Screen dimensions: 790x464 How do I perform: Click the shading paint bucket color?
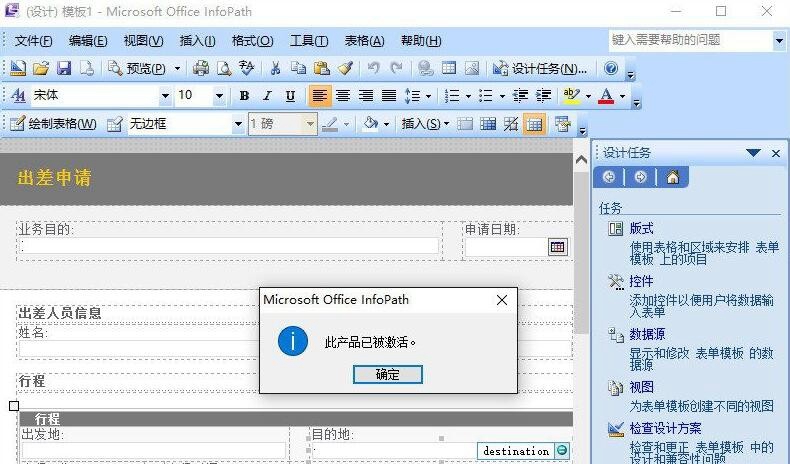371,124
